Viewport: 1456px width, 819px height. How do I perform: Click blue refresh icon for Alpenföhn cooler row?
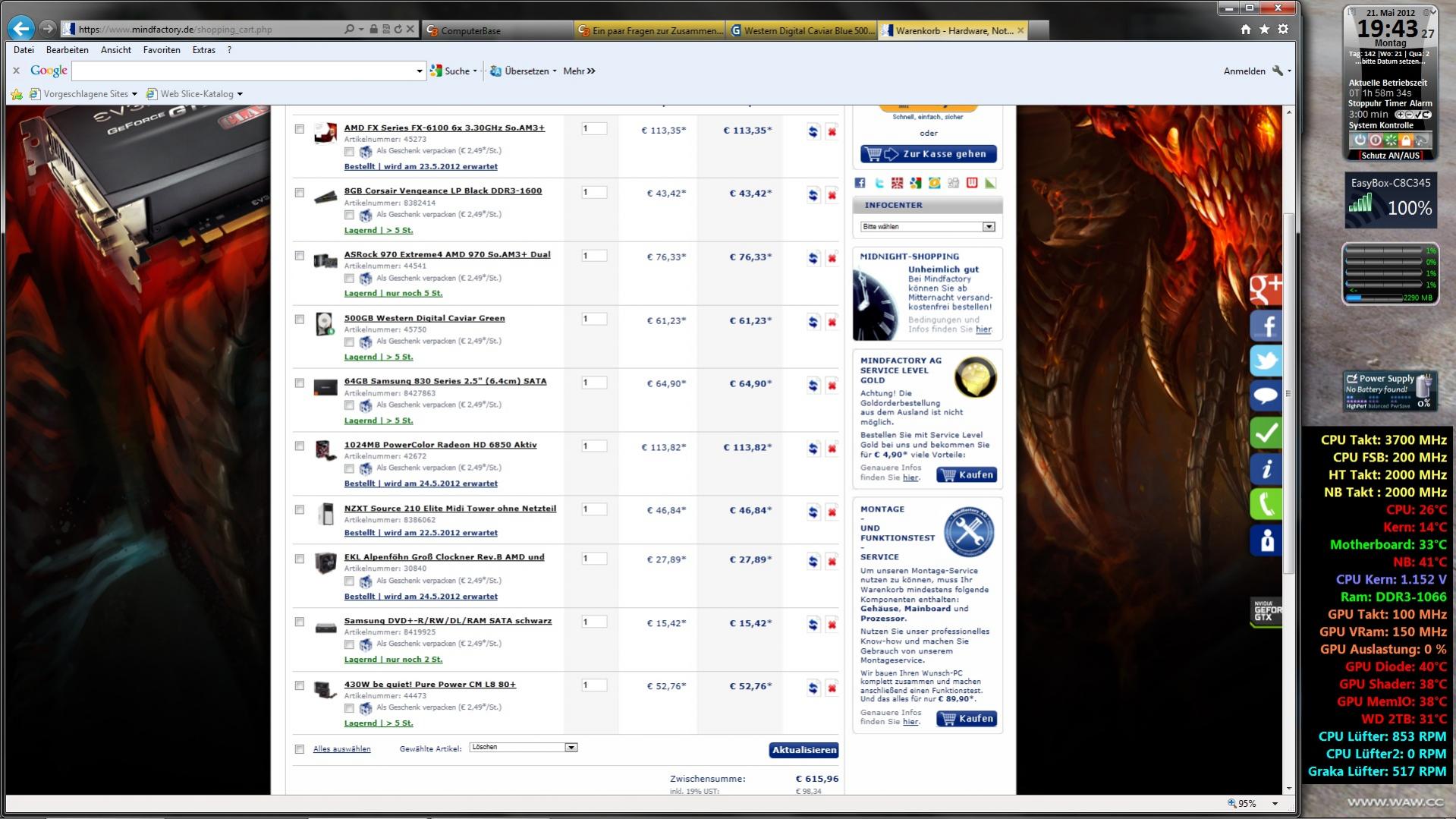point(813,561)
